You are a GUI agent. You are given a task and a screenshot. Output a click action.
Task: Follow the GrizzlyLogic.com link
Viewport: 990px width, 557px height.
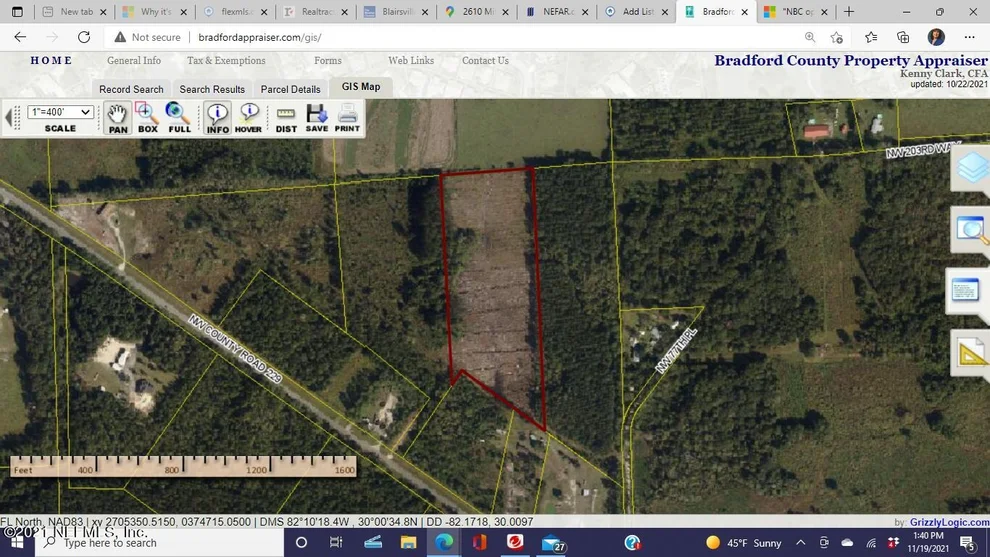949,522
